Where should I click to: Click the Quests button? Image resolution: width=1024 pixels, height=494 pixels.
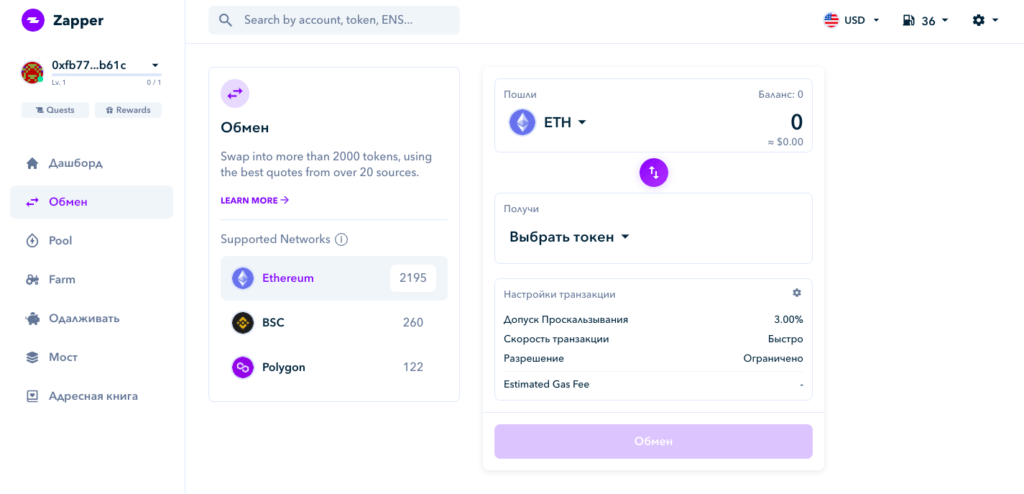[x=55, y=110]
